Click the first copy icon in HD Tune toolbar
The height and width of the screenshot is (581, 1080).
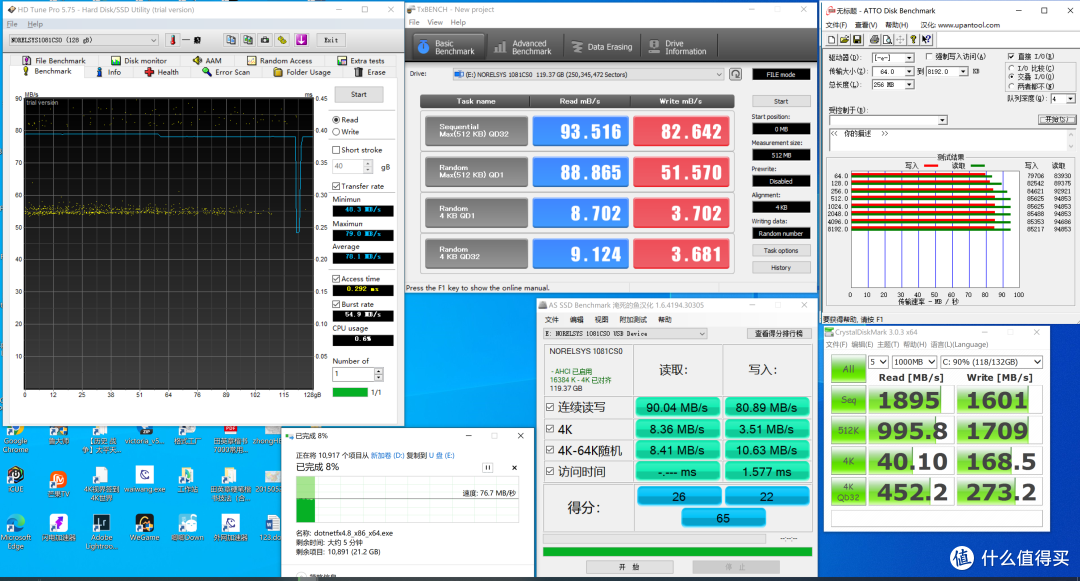click(x=231, y=40)
